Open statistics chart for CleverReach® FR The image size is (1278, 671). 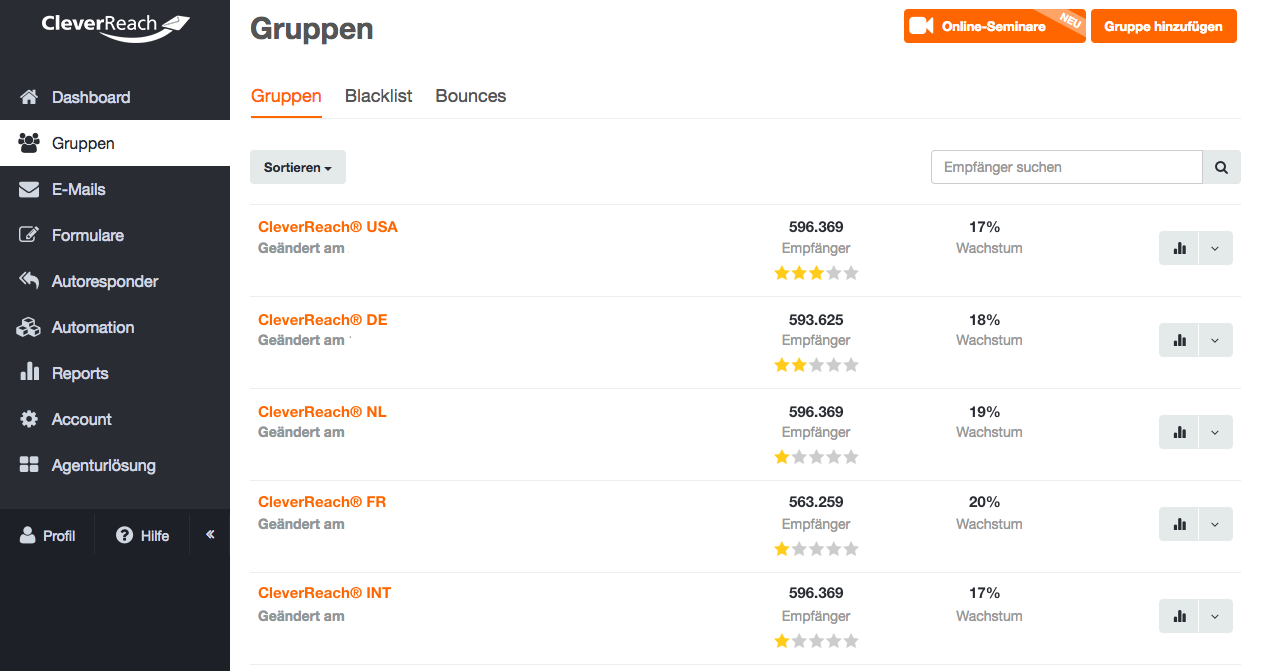(1178, 524)
